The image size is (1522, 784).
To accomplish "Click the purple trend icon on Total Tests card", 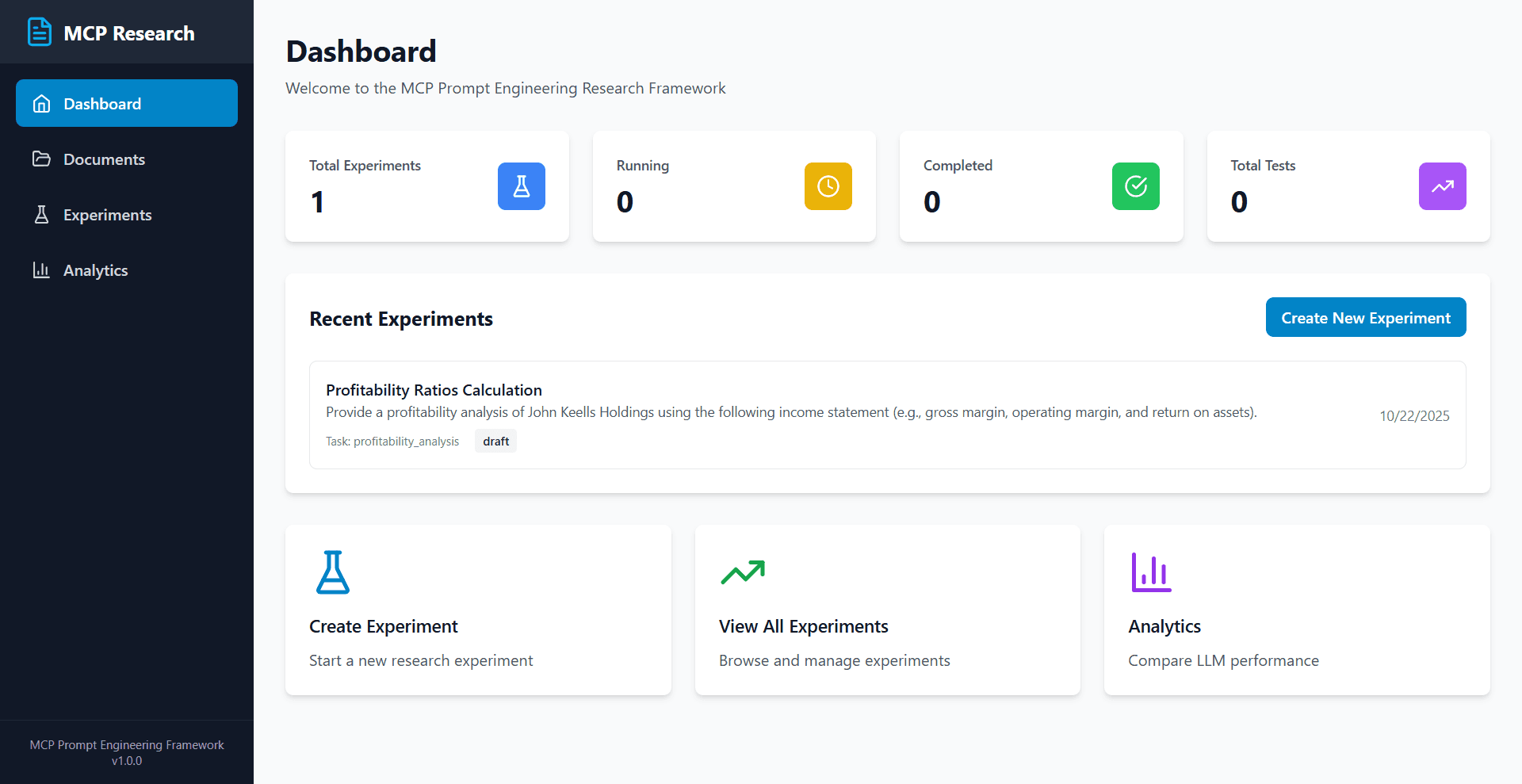I will (1442, 186).
